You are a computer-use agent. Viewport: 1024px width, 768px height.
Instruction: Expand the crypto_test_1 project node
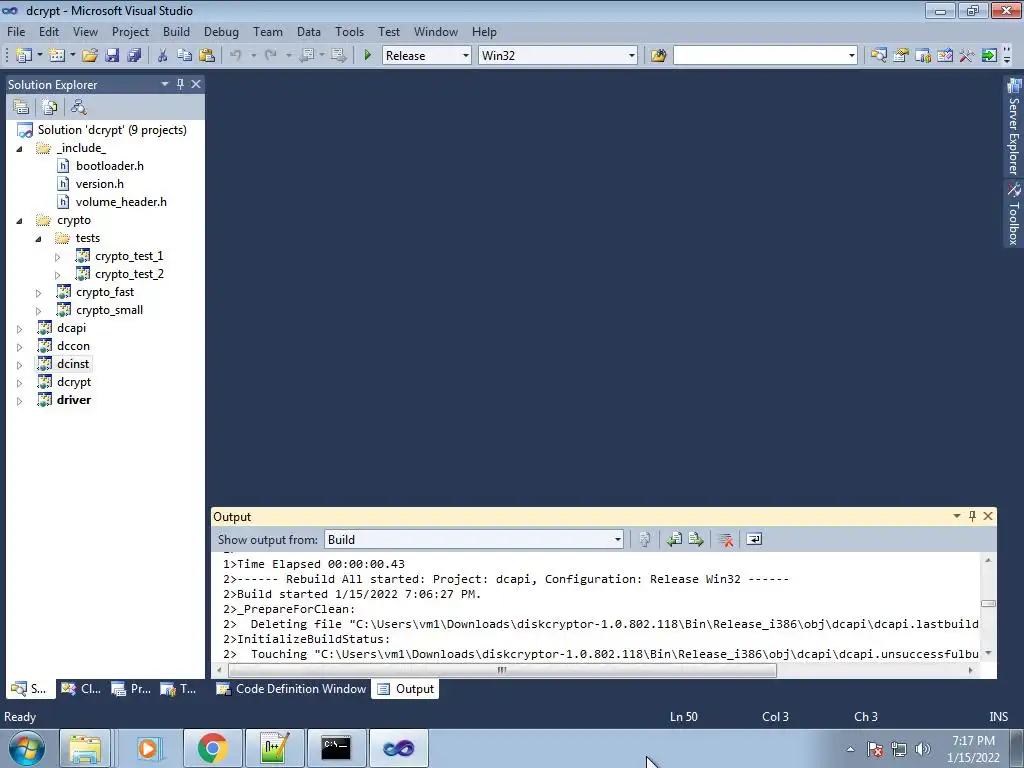click(x=57, y=257)
